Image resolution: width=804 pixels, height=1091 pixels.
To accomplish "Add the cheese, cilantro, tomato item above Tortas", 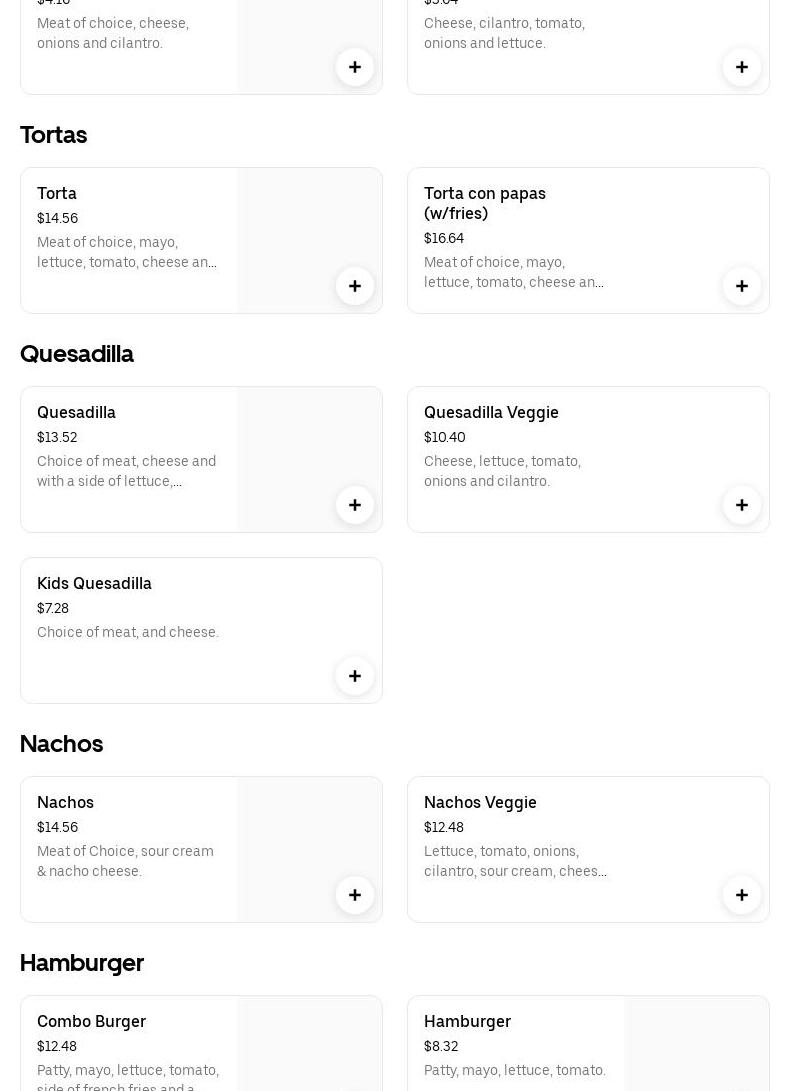I will tap(742, 67).
